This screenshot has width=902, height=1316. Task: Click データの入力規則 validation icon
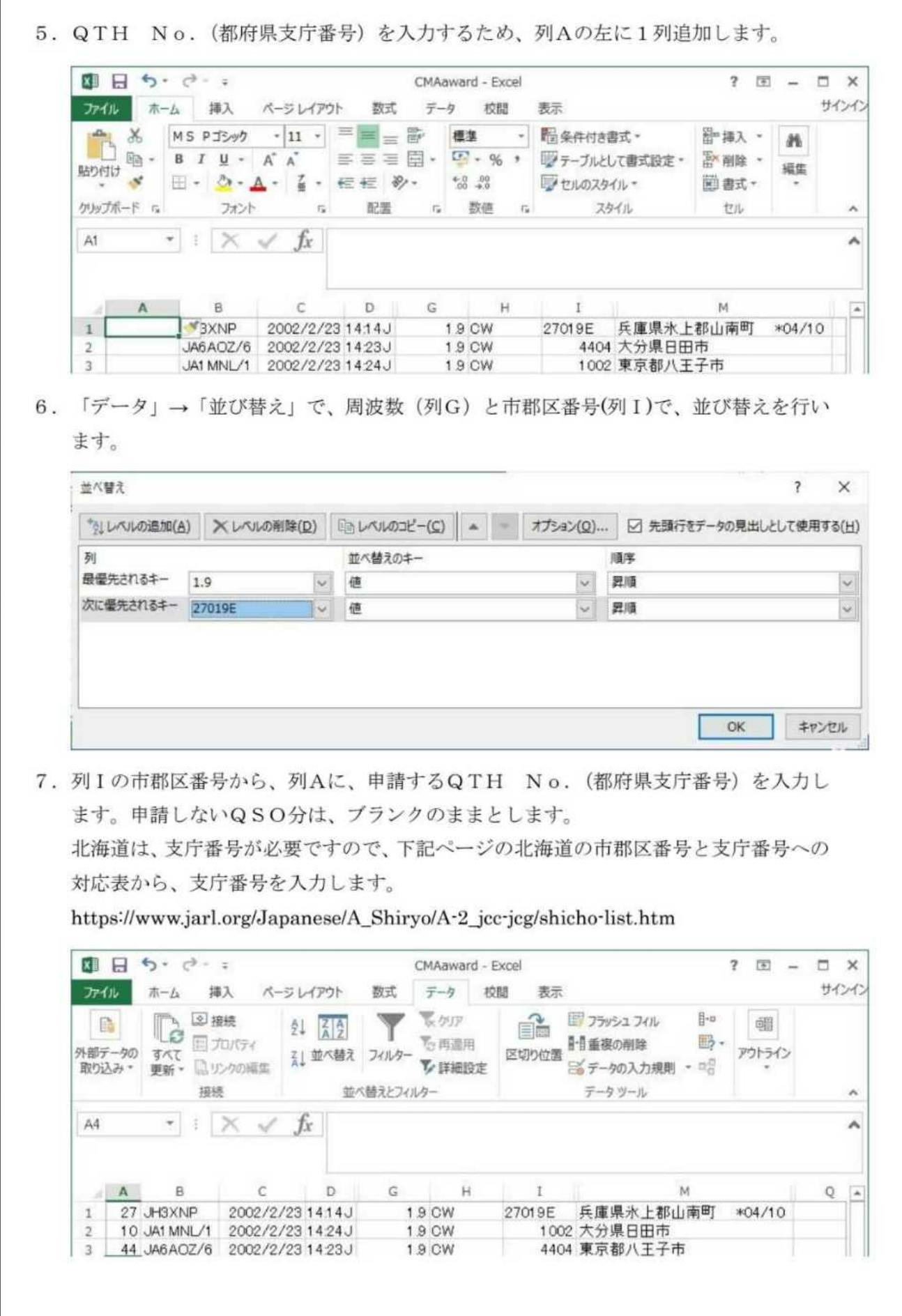[x=576, y=1067]
